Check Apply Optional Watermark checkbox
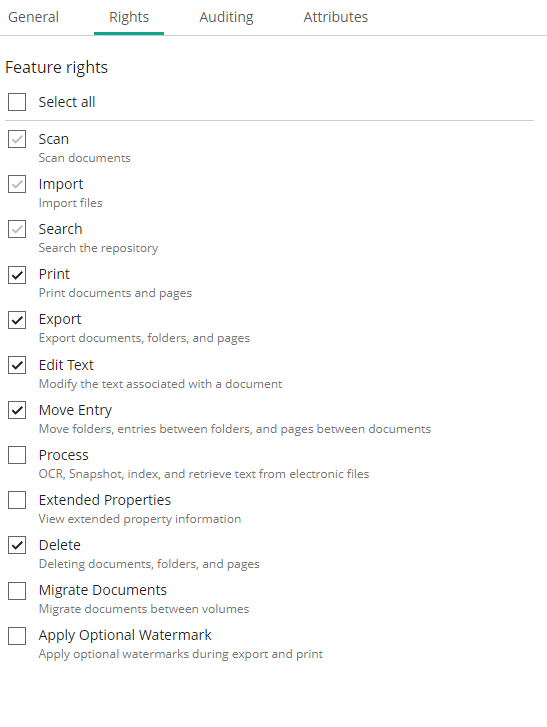Image resolution: width=547 pixels, height=727 pixels. pos(17,635)
